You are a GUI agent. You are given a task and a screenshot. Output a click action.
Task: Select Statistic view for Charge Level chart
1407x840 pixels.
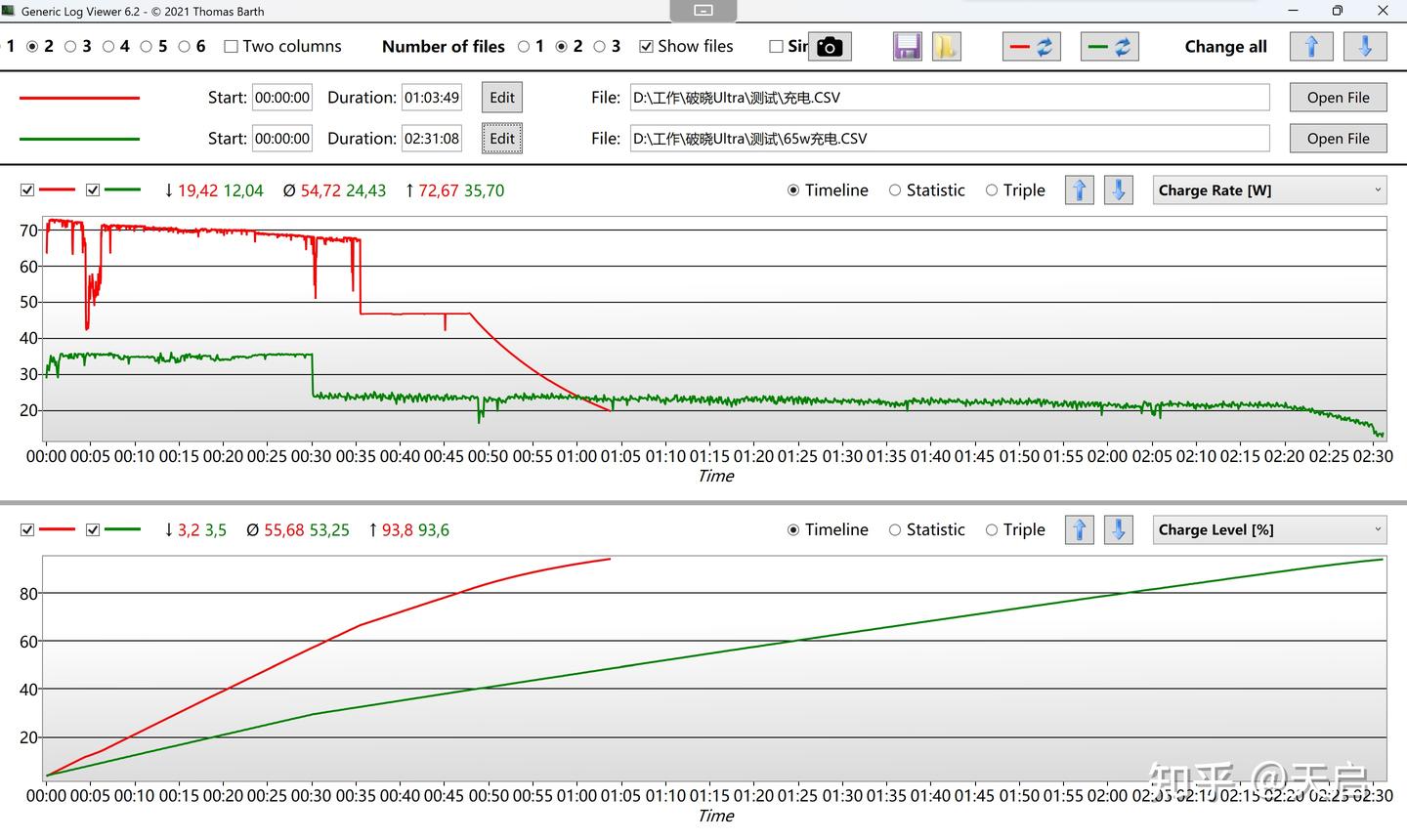point(895,529)
